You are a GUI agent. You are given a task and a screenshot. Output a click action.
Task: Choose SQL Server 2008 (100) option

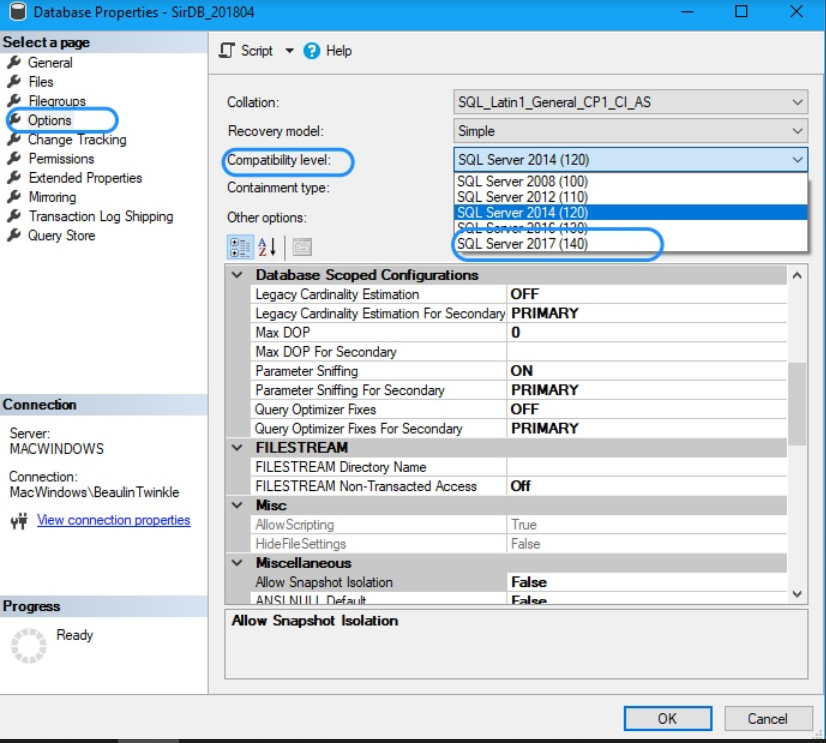point(630,181)
